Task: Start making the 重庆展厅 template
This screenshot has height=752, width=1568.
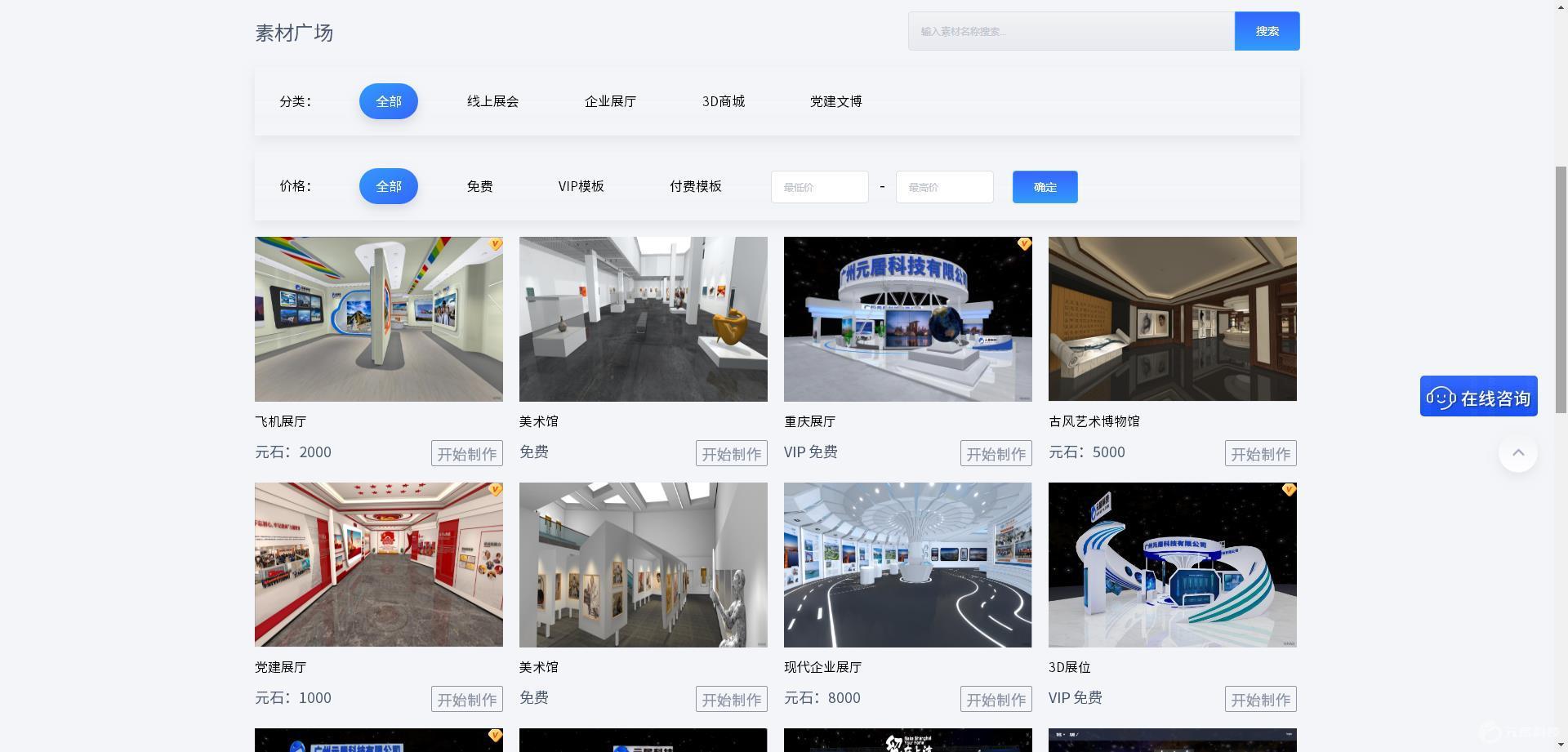Action: tap(996, 453)
